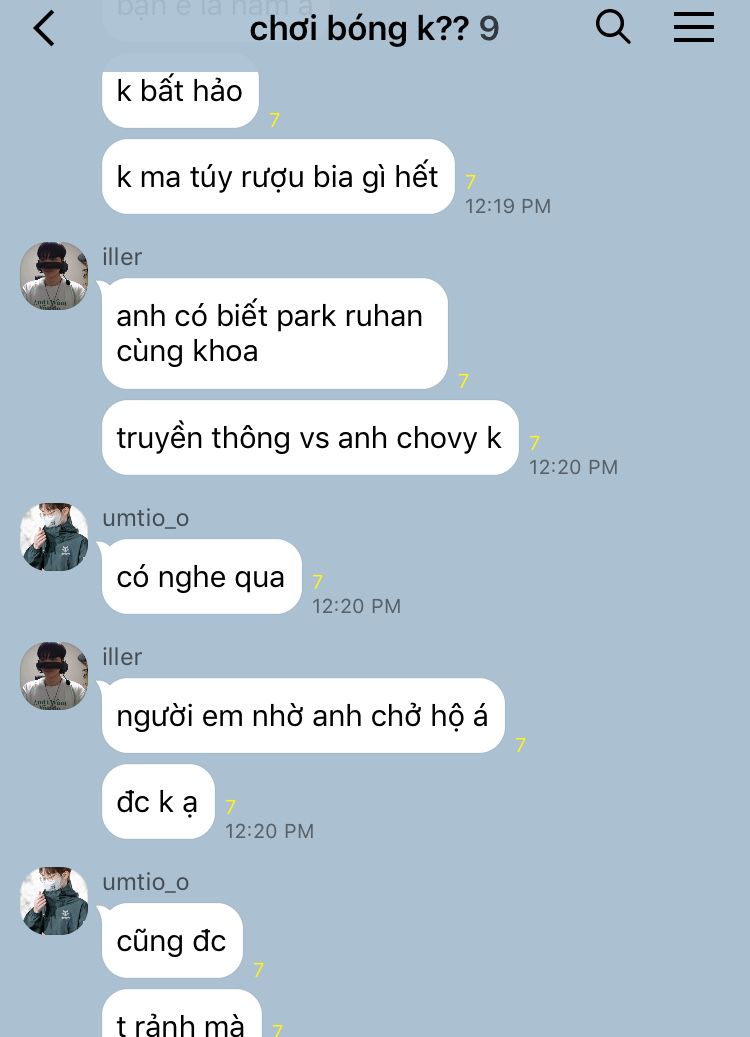Open the chat search magnifier icon
The height and width of the screenshot is (1037, 750).
pyautogui.click(x=613, y=28)
